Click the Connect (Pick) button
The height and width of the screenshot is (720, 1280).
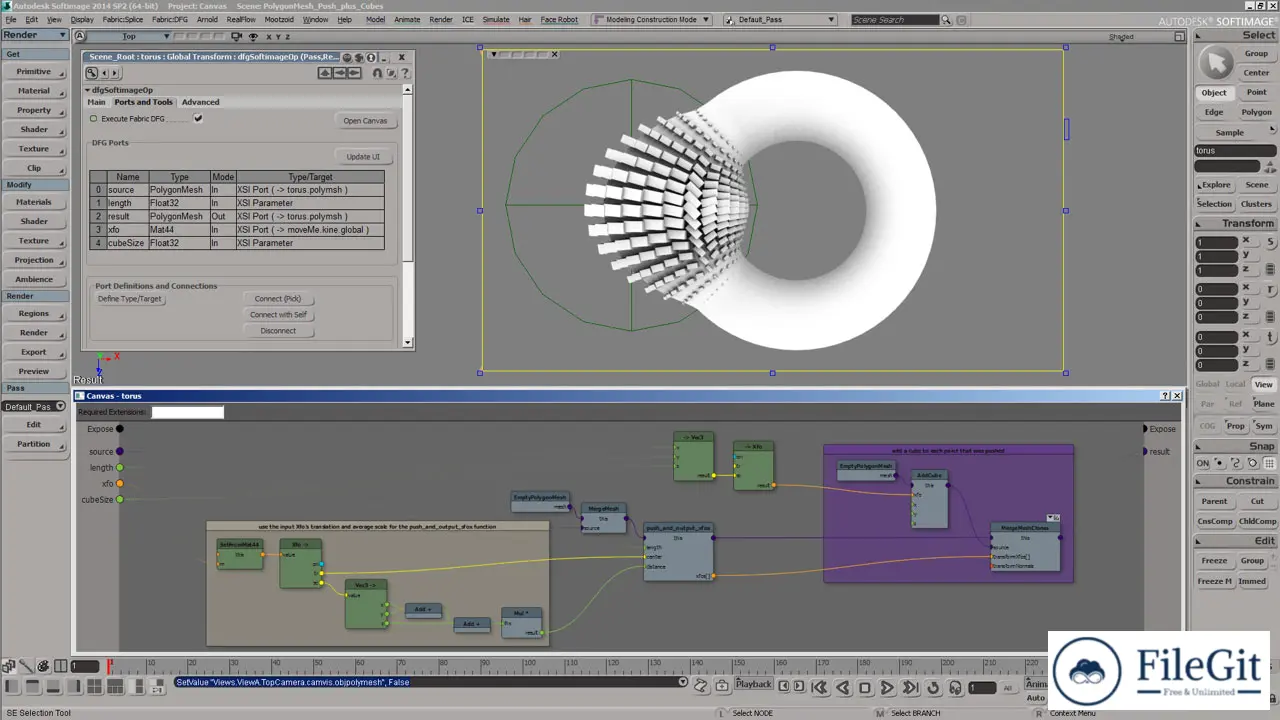tap(278, 298)
